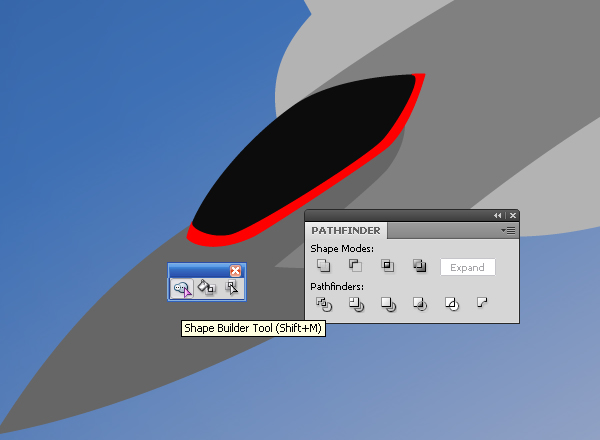600x440 pixels.
Task: Click the Divide pathfinder icon
Action: pyautogui.click(x=324, y=305)
